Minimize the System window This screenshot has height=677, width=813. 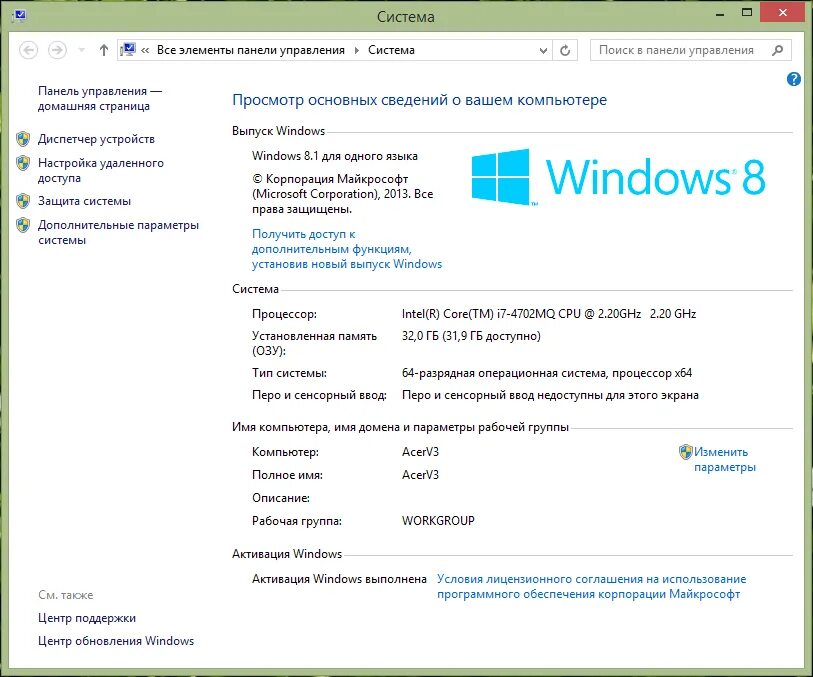click(x=720, y=14)
